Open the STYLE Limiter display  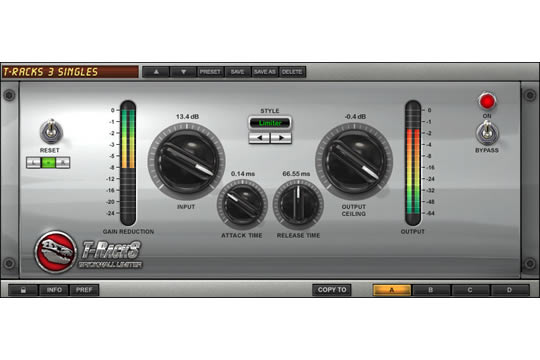tap(270, 123)
